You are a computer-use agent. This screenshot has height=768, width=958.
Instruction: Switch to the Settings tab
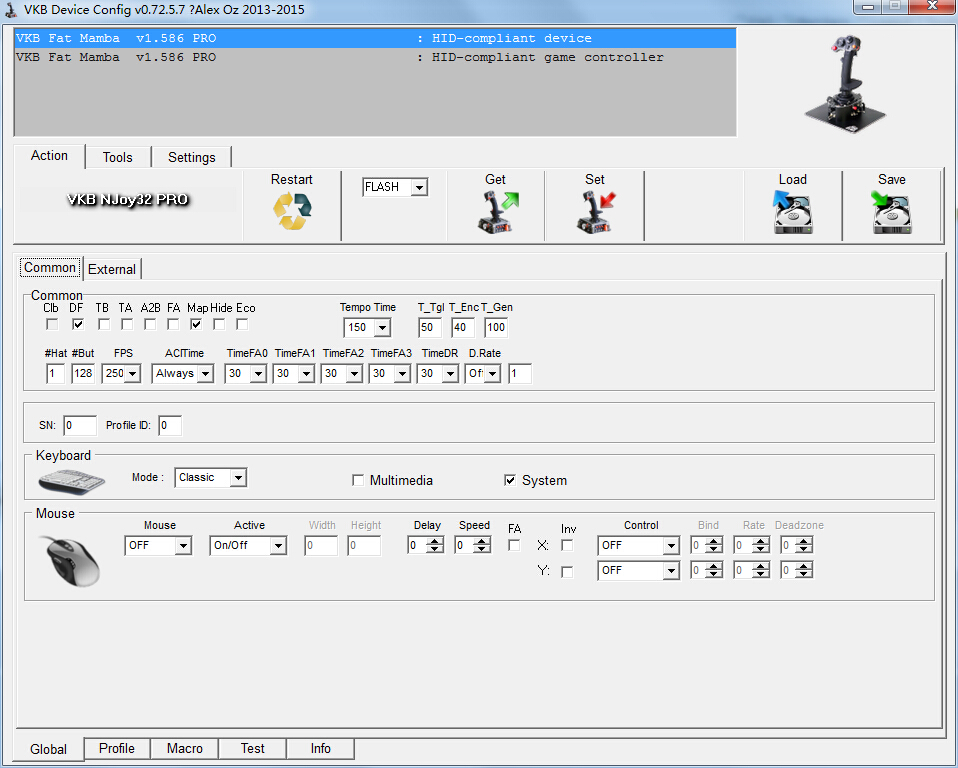tap(191, 158)
